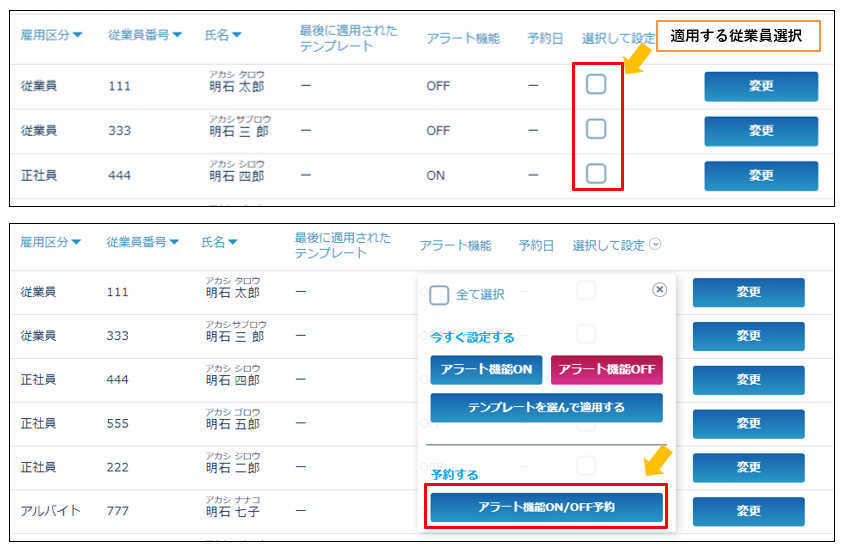The width and height of the screenshot is (842, 549).
Task: Click 最後に適用されたテンプレート header in upper table
Action: point(349,38)
